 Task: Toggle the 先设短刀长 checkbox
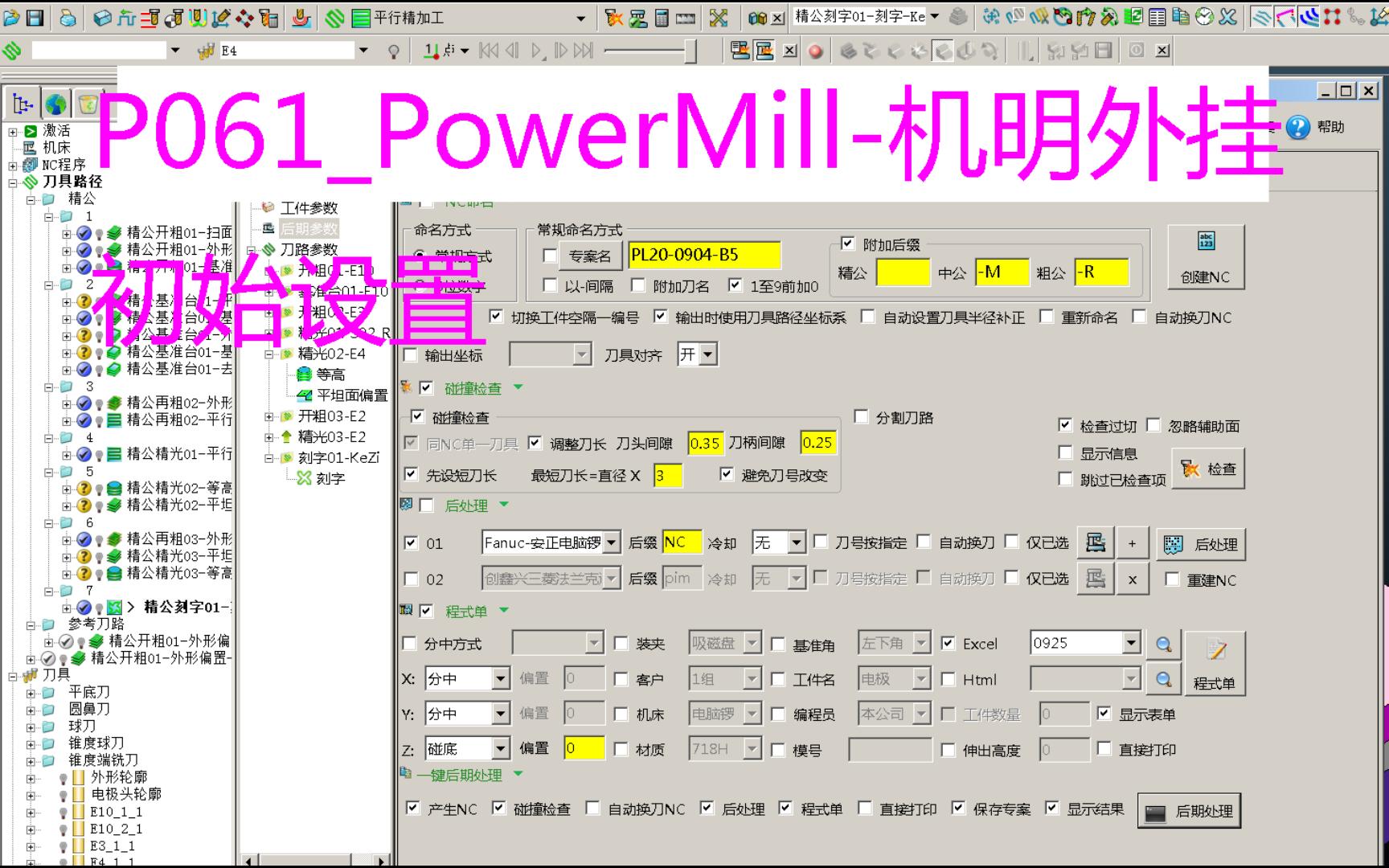[x=411, y=474]
